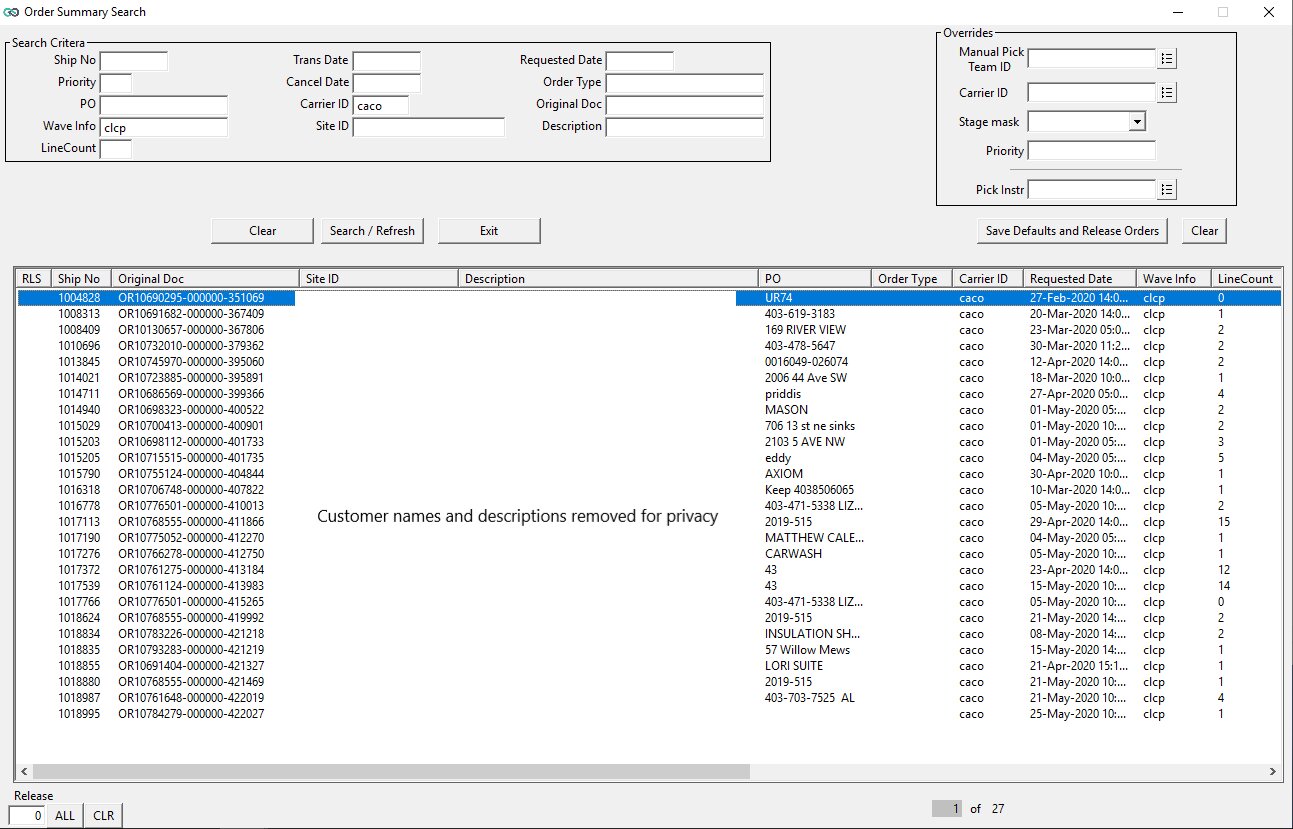The image size is (1293, 829).
Task: Click the Wave Info search field
Action: pos(163,128)
